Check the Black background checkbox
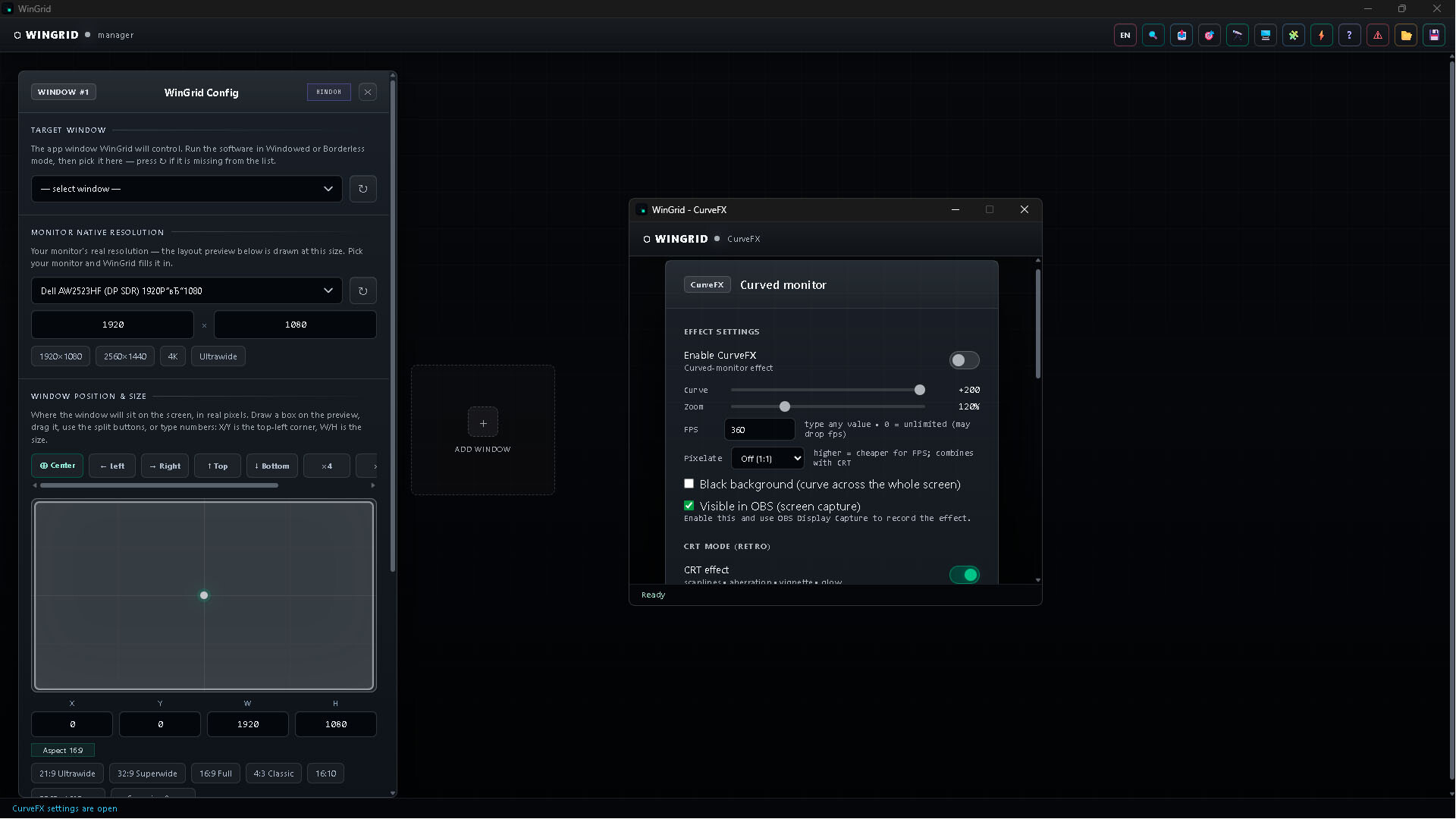1456x819 pixels. pos(689,484)
